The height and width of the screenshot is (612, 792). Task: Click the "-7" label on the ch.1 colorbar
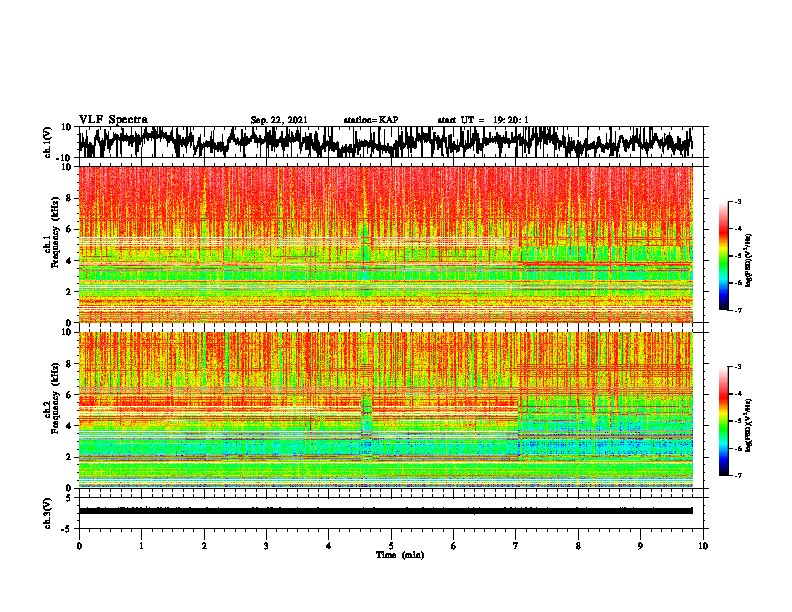coord(738,310)
